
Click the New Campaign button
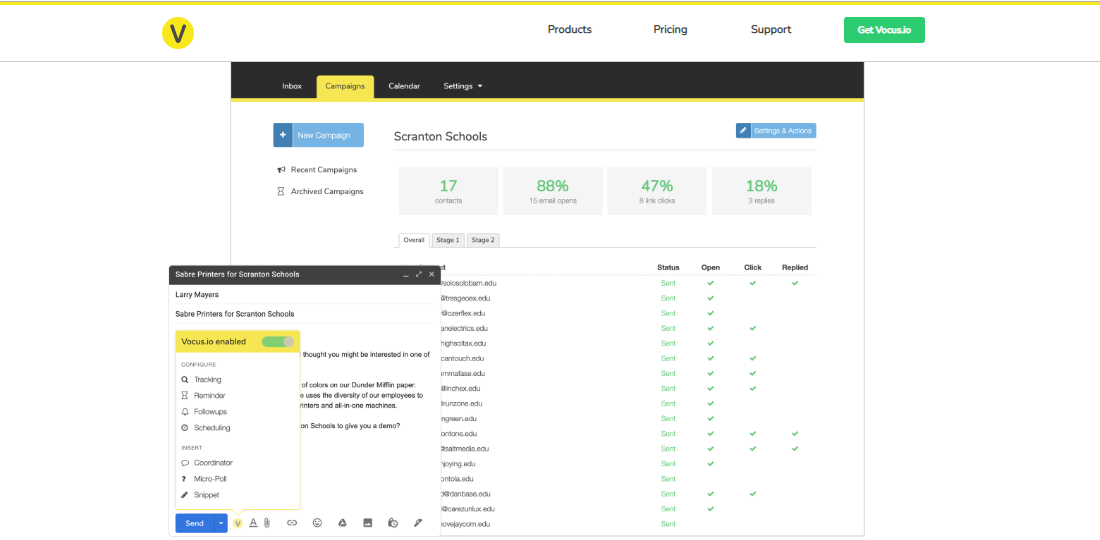pyautogui.click(x=318, y=135)
